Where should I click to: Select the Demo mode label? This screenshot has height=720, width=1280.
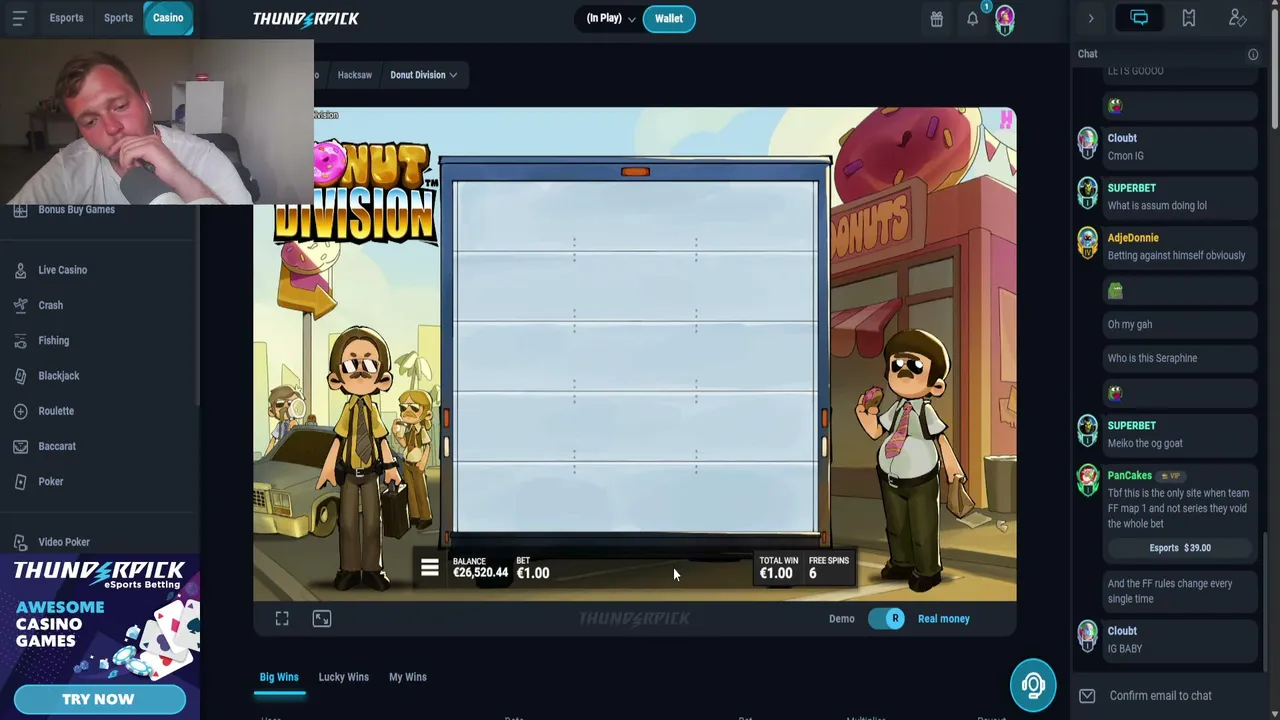click(x=841, y=619)
